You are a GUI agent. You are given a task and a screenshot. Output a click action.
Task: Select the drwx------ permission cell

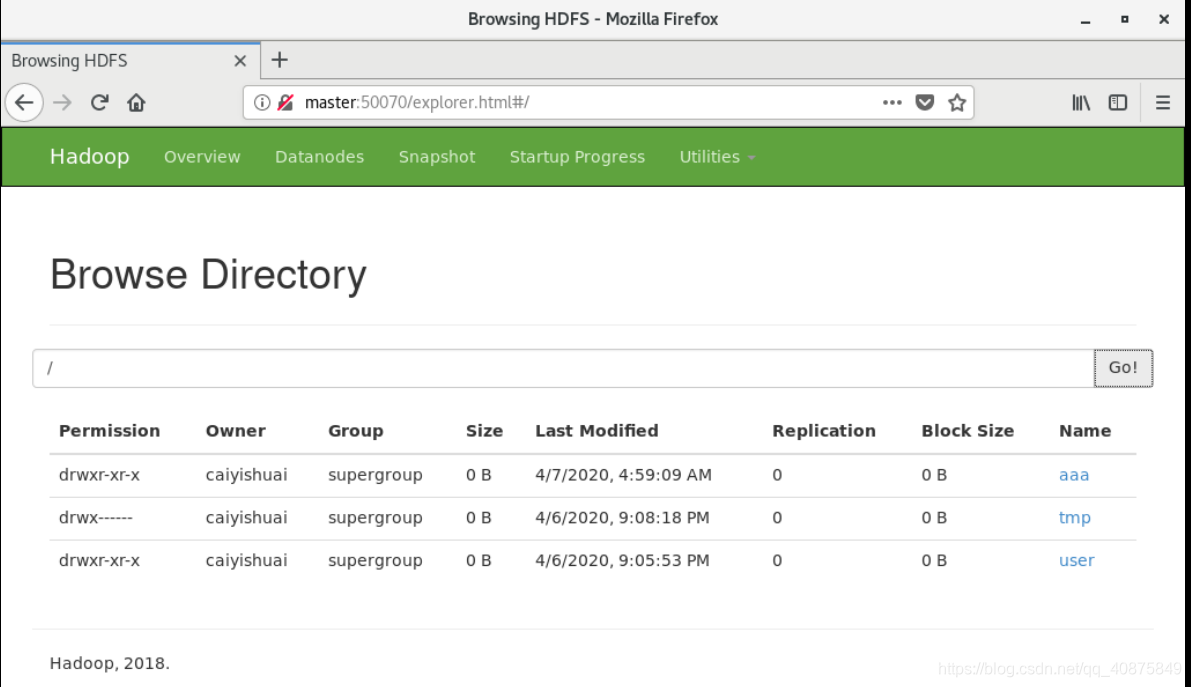[96, 518]
